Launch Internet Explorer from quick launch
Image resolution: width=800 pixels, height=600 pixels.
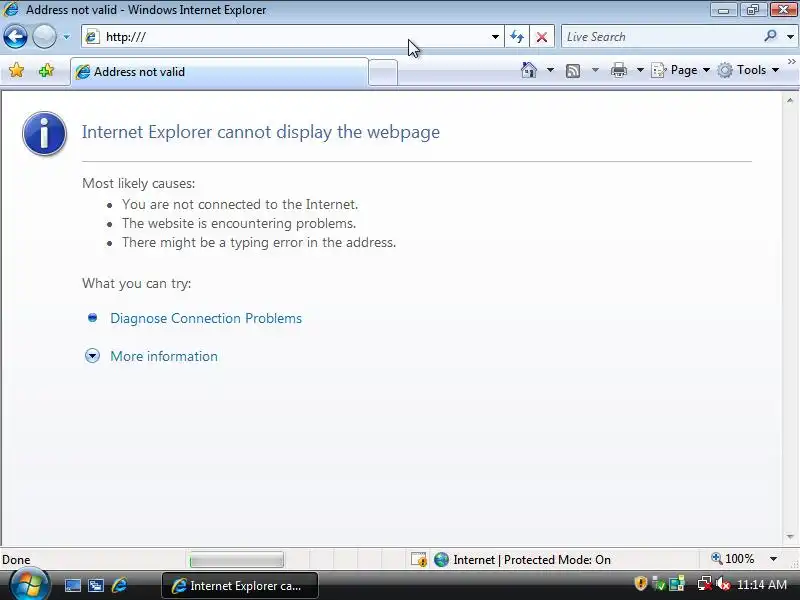pos(119,585)
